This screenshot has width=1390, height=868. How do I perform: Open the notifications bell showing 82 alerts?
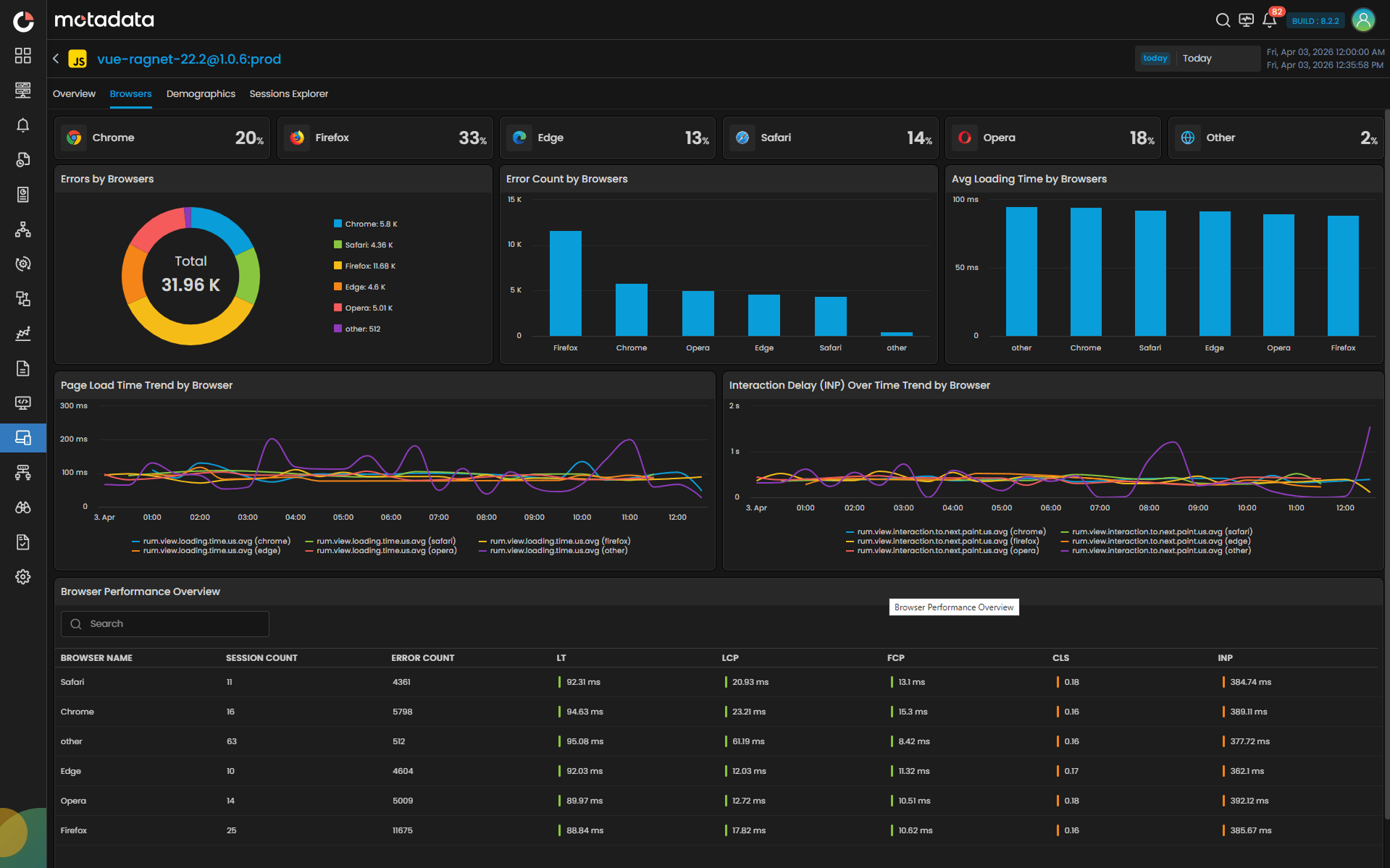(x=1269, y=20)
